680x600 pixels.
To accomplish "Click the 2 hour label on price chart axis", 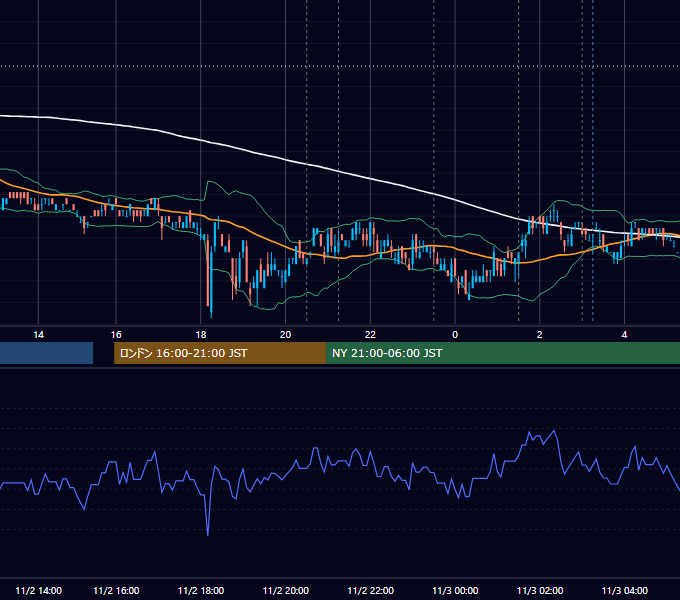I will (539, 335).
